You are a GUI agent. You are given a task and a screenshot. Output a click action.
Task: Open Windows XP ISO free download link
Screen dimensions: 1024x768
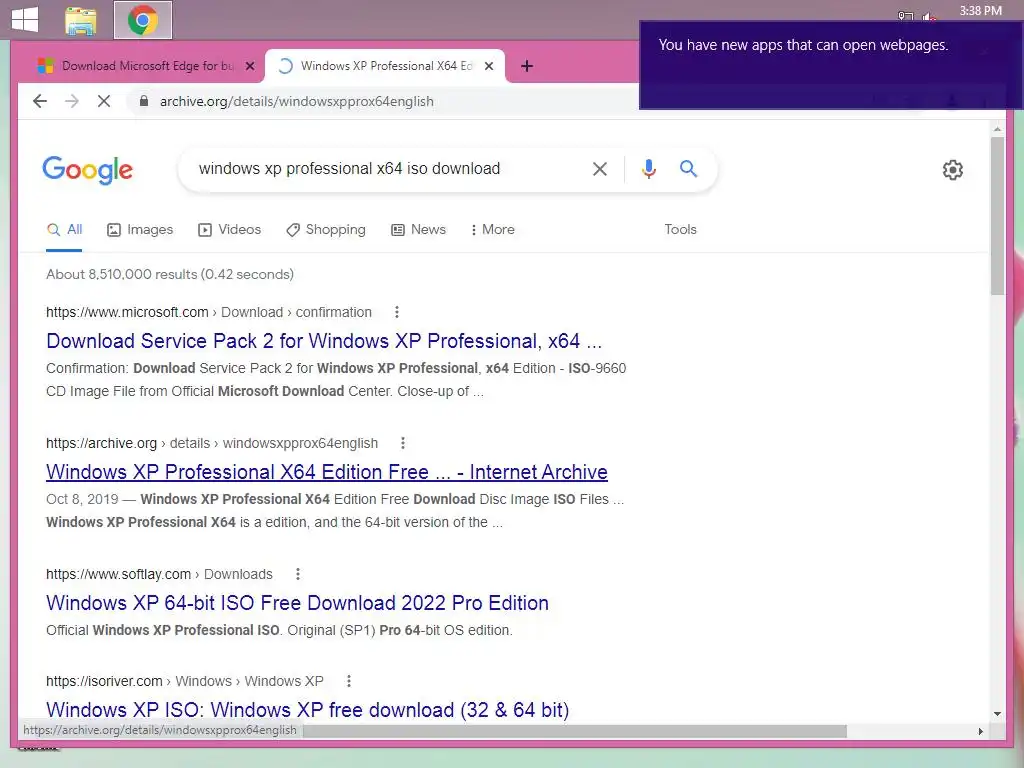[307, 709]
